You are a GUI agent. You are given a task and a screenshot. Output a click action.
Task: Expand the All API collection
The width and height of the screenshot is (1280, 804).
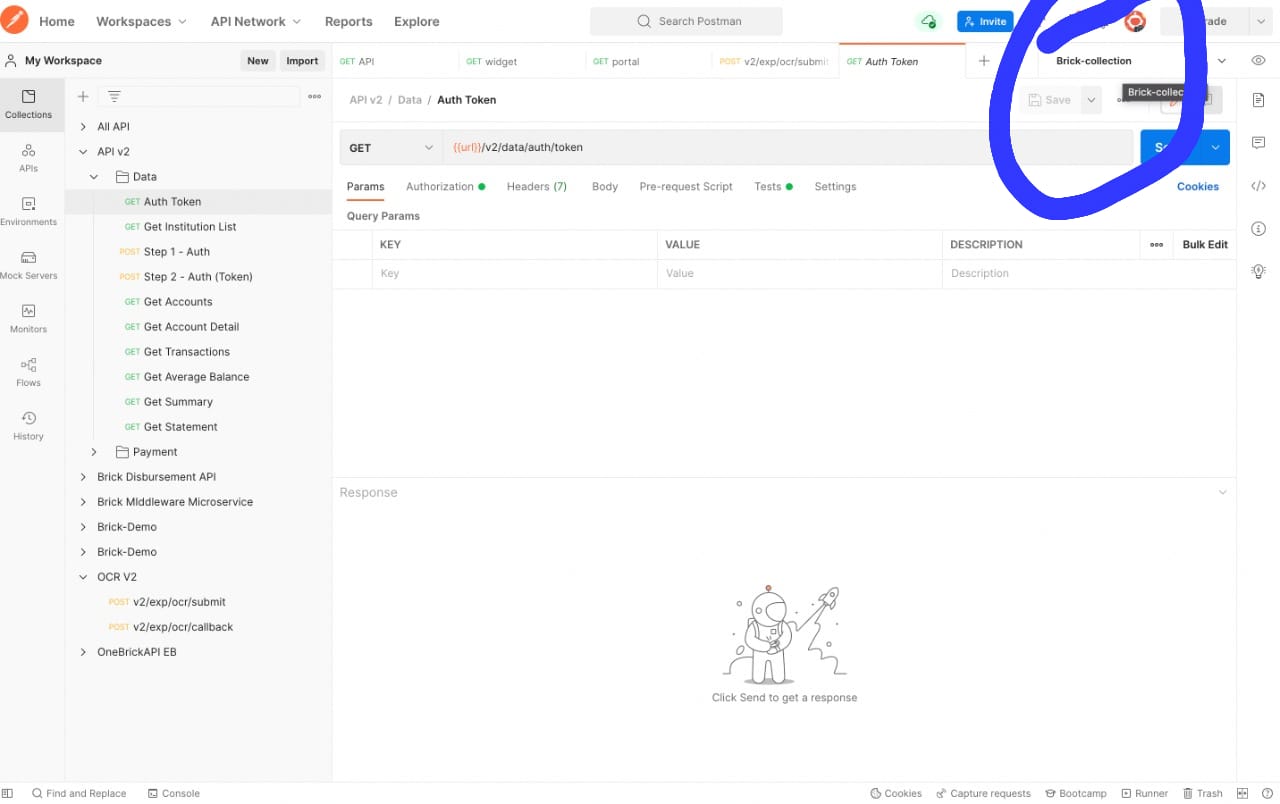83,127
